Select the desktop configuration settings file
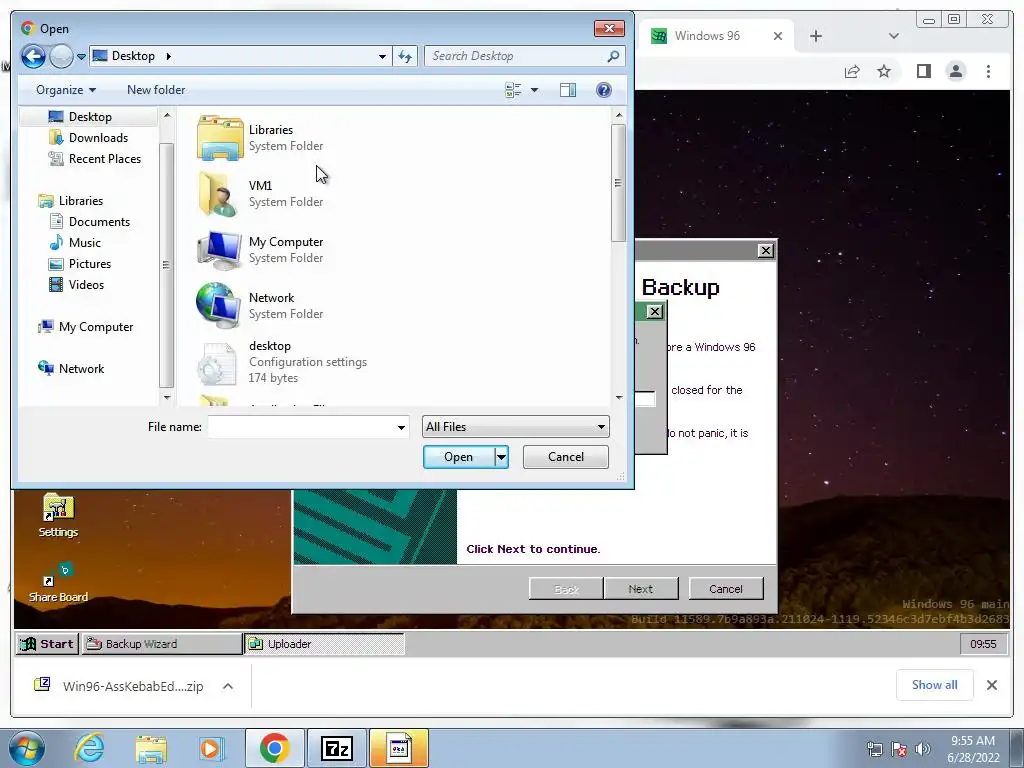The image size is (1024, 768). pyautogui.click(x=307, y=362)
